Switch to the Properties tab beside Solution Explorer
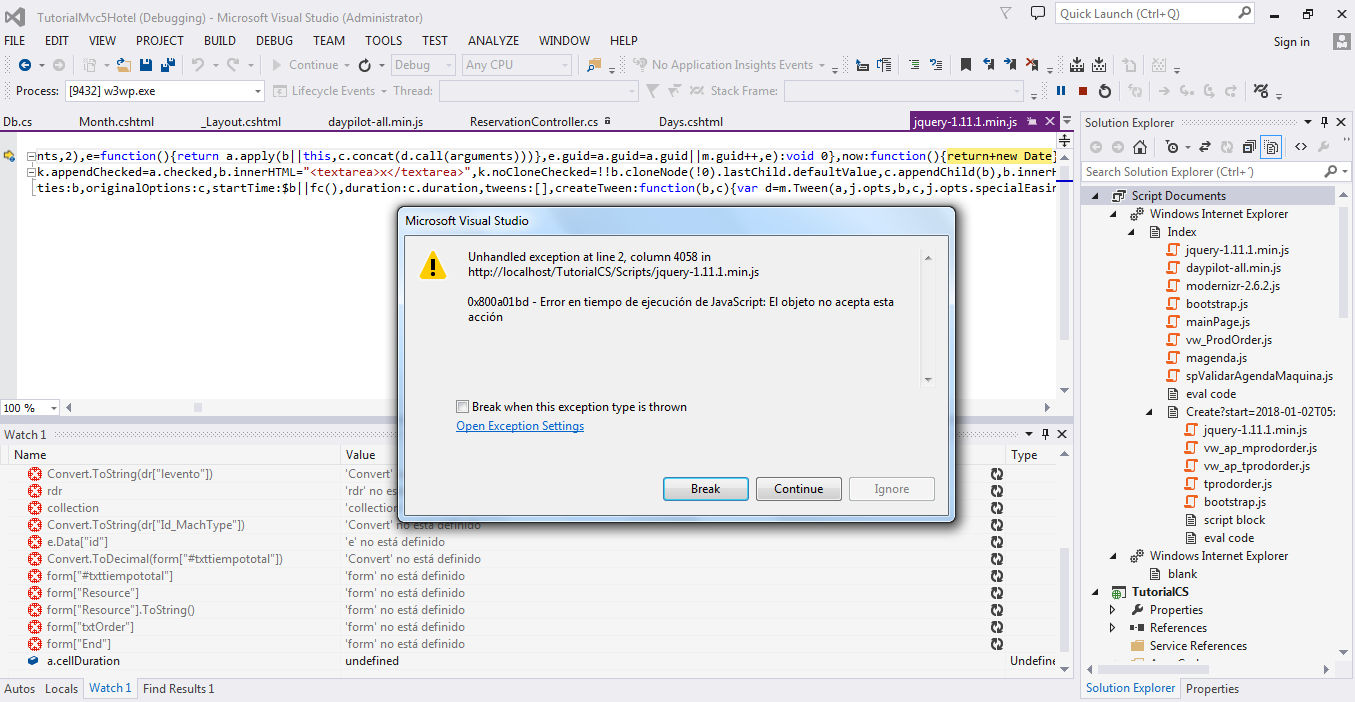Image resolution: width=1355 pixels, height=702 pixels. 1212,689
